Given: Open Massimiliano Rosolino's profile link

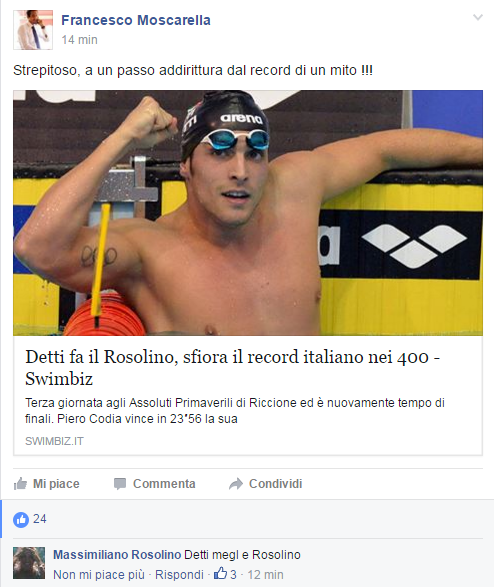Looking at the screenshot, I should (117, 554).
